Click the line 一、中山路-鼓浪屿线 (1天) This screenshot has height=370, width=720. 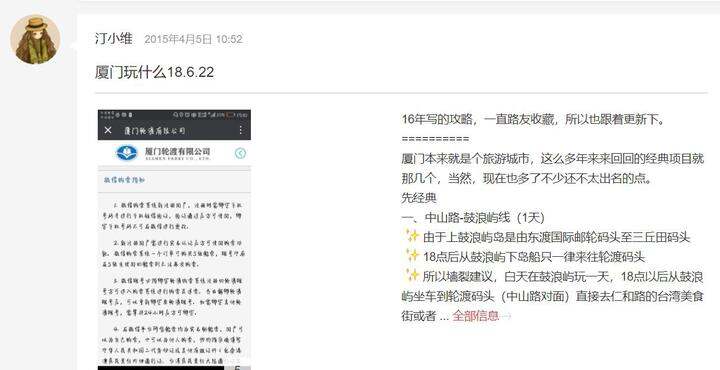[472, 218]
